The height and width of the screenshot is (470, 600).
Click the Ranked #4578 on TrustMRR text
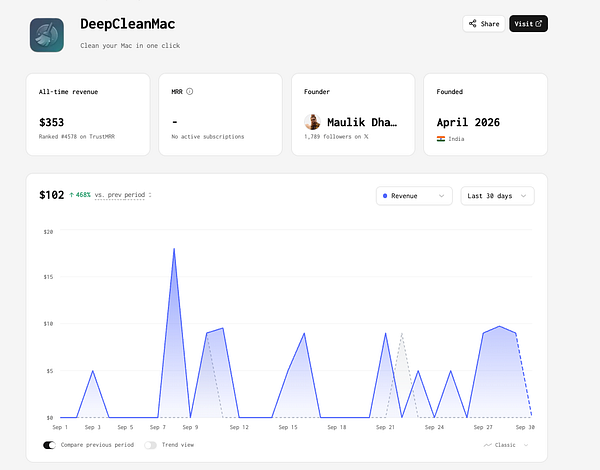(77, 137)
